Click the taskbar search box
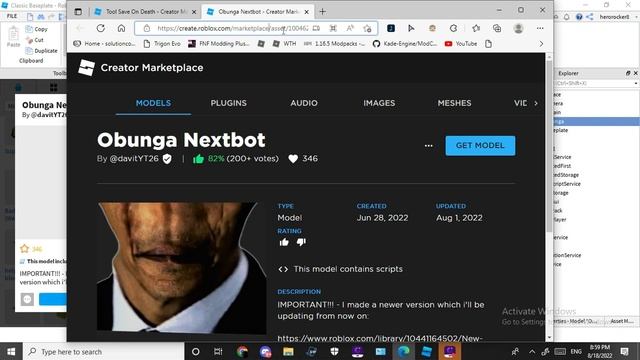Image resolution: width=640 pixels, height=360 pixels. [x=104, y=351]
